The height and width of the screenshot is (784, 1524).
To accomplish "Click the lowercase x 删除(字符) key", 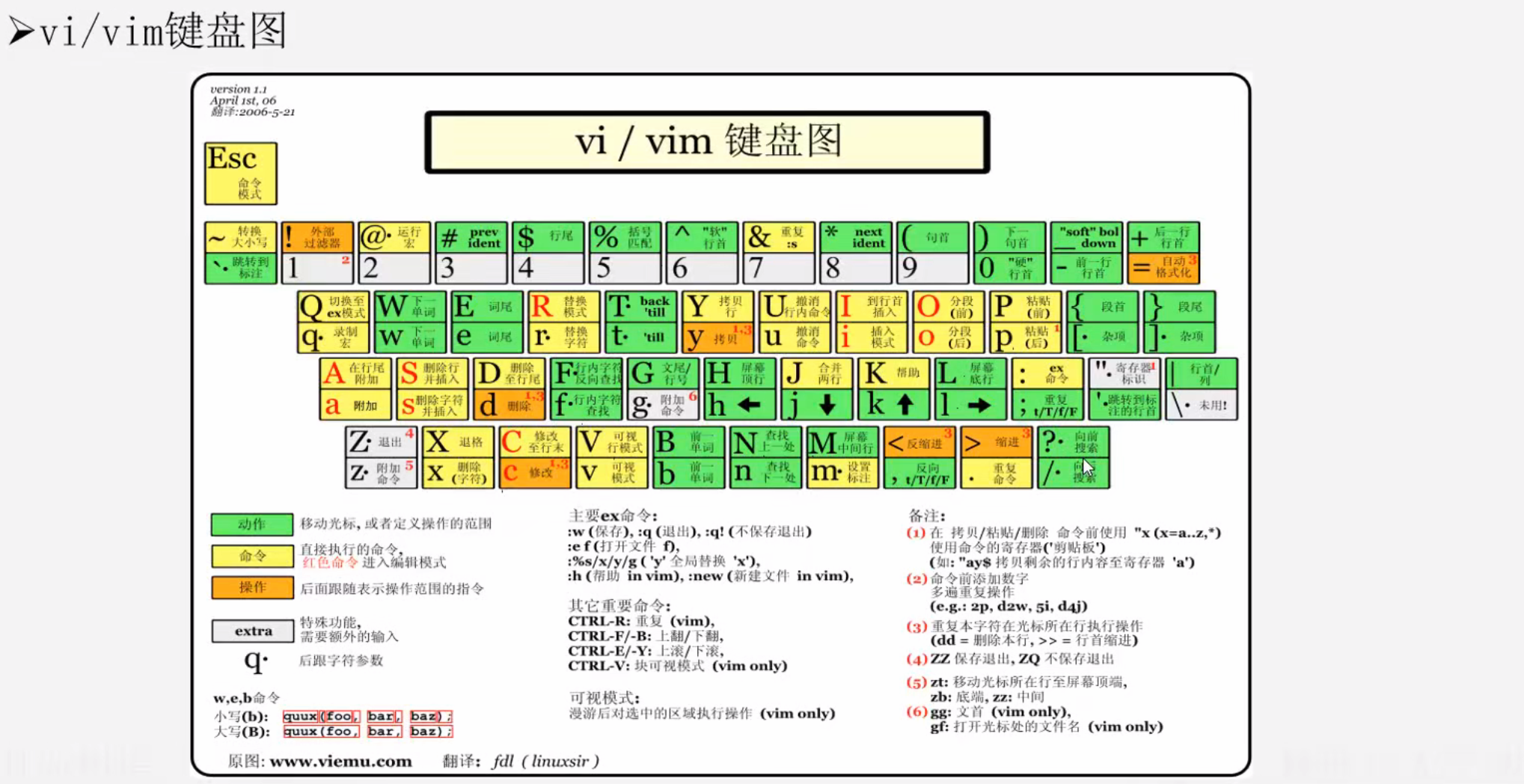I will (458, 473).
